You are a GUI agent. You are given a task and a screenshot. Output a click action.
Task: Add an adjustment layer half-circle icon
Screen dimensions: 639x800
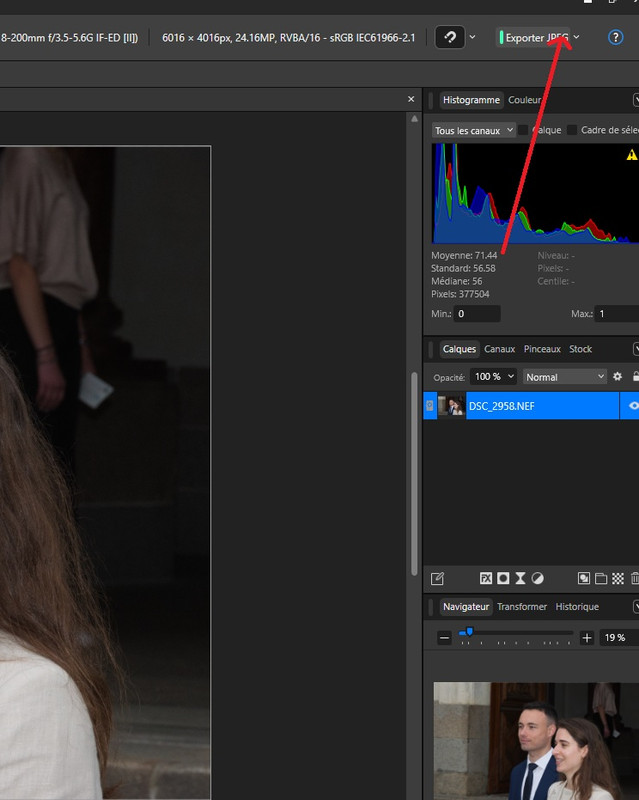click(x=537, y=578)
